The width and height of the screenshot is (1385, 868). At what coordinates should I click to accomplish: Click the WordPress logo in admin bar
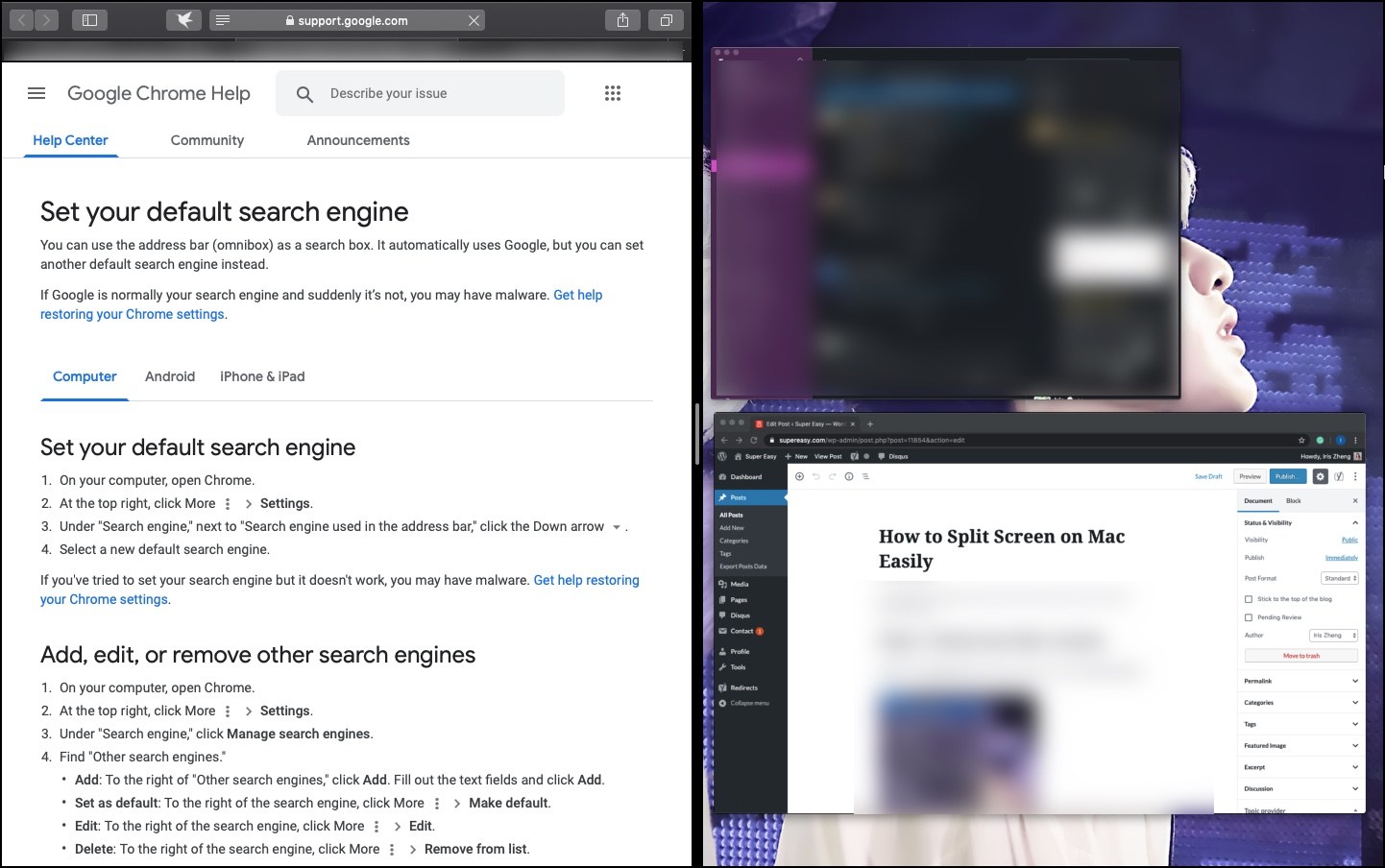722,456
